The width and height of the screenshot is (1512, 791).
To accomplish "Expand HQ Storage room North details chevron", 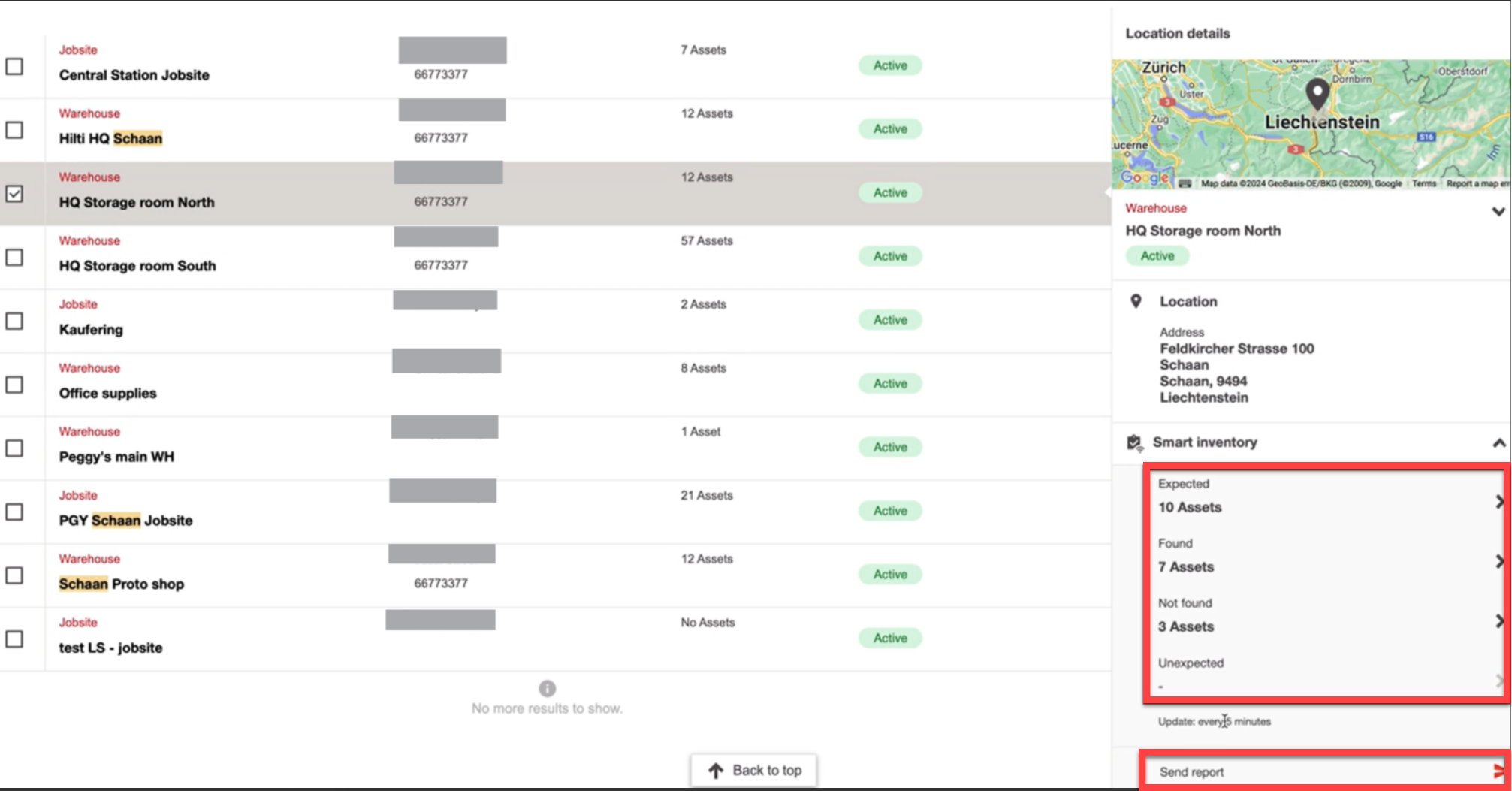I will click(1498, 212).
